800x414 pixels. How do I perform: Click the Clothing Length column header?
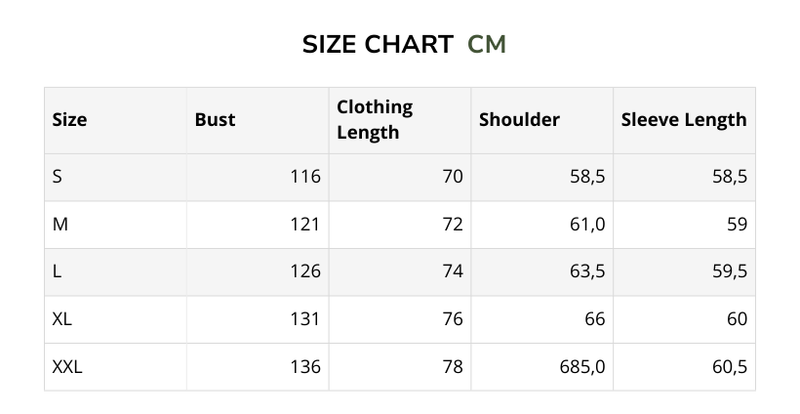tap(375, 120)
